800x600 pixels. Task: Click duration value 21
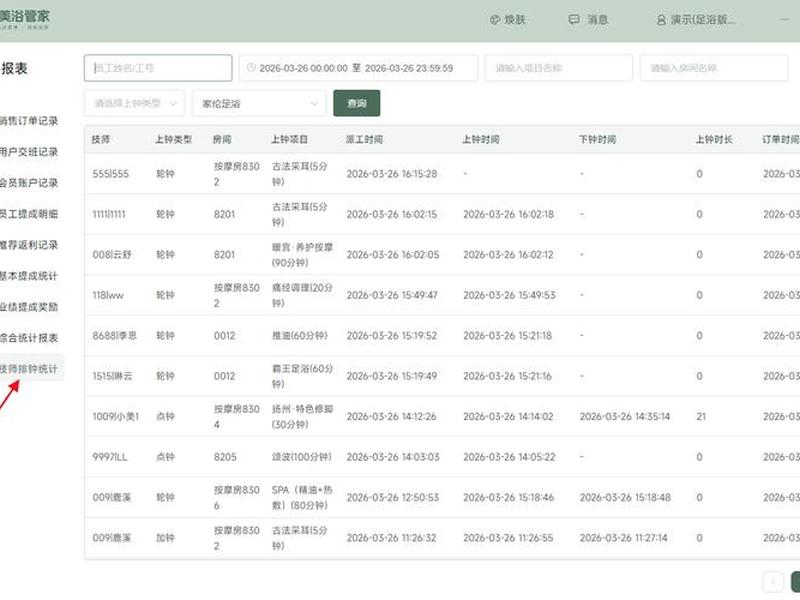pos(701,416)
